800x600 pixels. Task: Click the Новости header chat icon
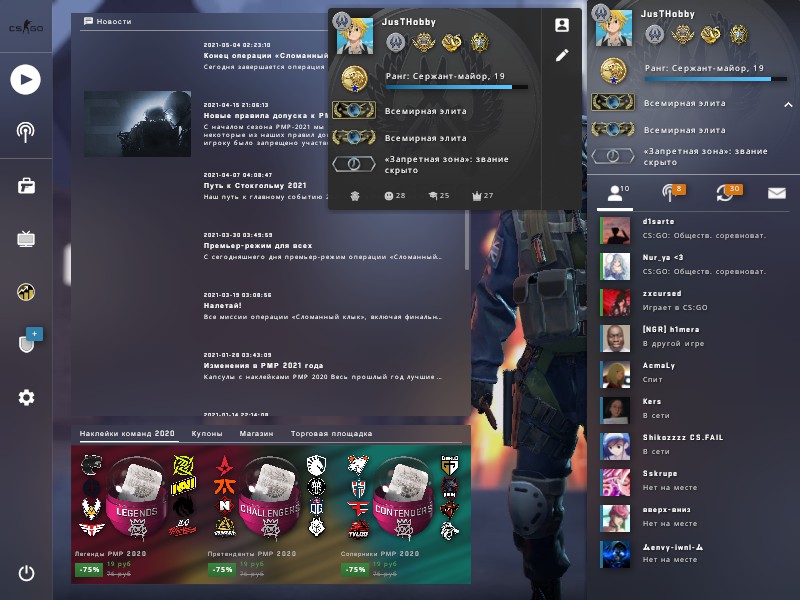pyautogui.click(x=88, y=21)
